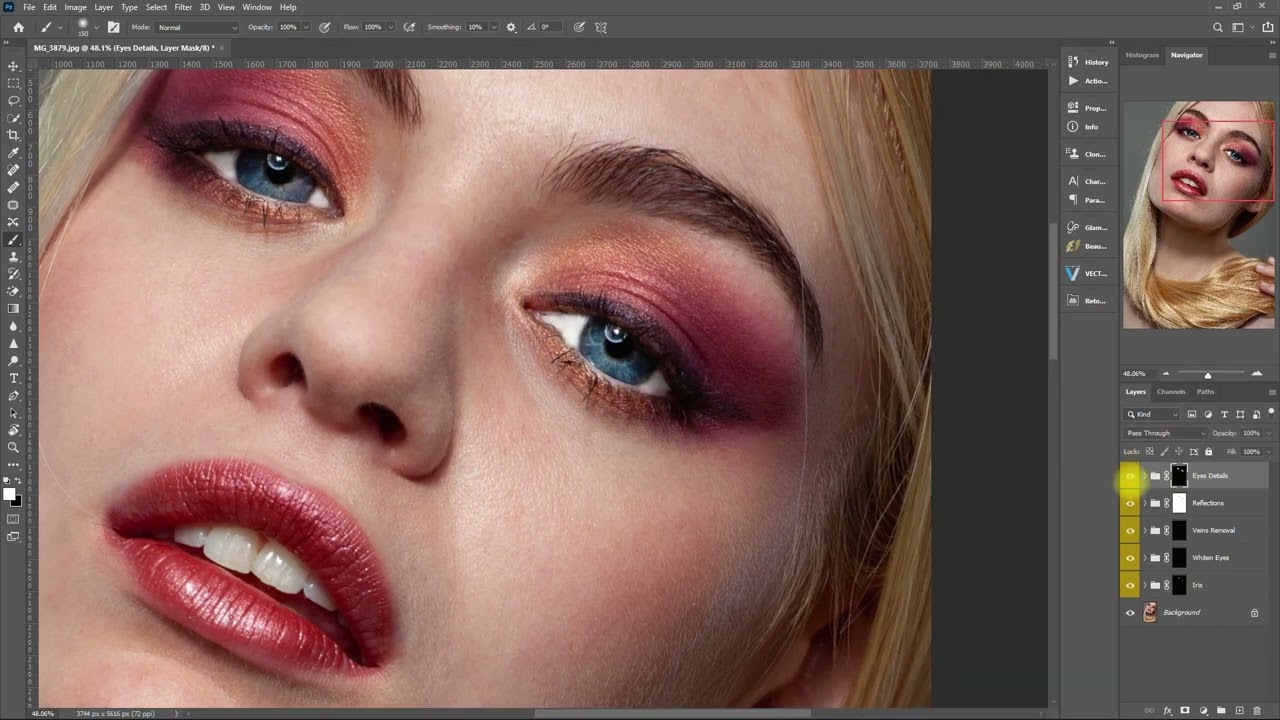Expand the Iris layer group
The width and height of the screenshot is (1280, 720).
pos(1144,585)
